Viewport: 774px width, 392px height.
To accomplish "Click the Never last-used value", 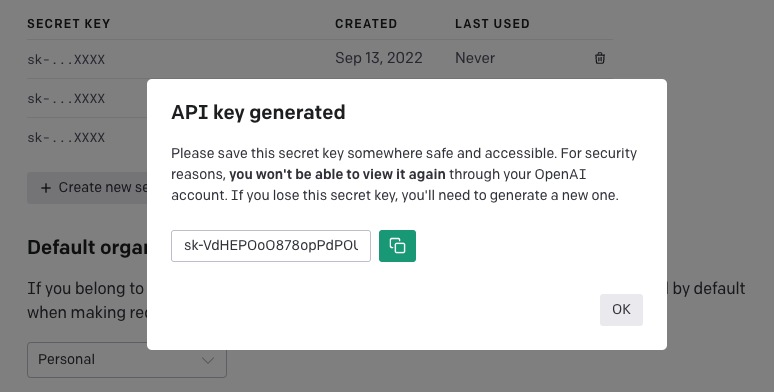I will 475,58.
